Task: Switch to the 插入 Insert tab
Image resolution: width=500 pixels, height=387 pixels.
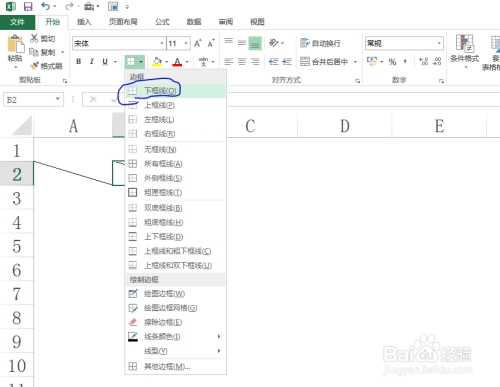Action: point(84,22)
